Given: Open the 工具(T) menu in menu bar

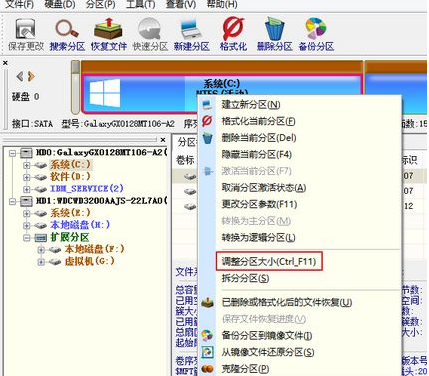Looking at the screenshot, I should pos(140,4).
